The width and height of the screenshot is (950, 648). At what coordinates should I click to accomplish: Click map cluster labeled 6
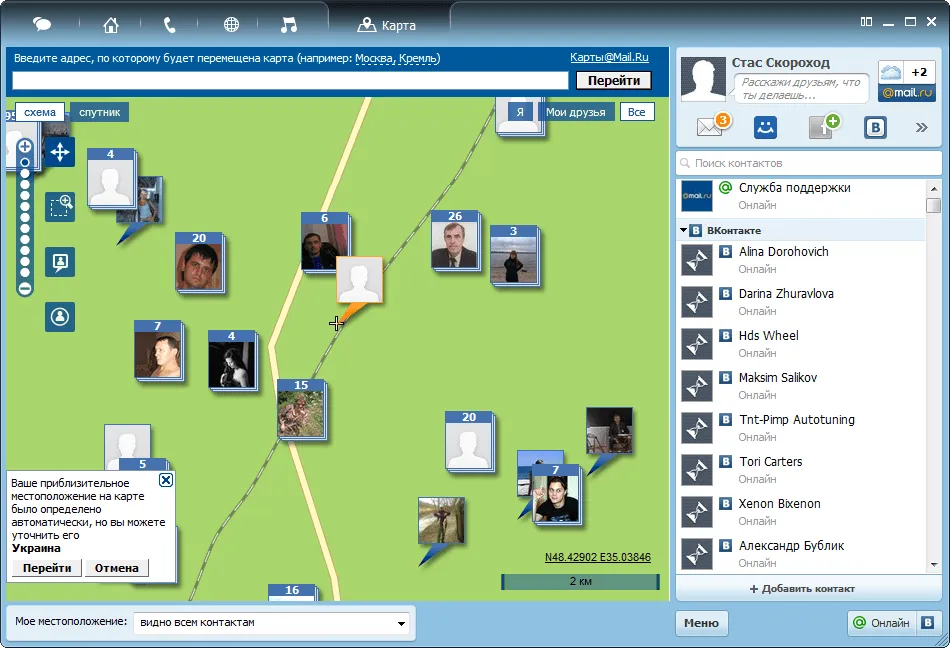pyautogui.click(x=325, y=241)
